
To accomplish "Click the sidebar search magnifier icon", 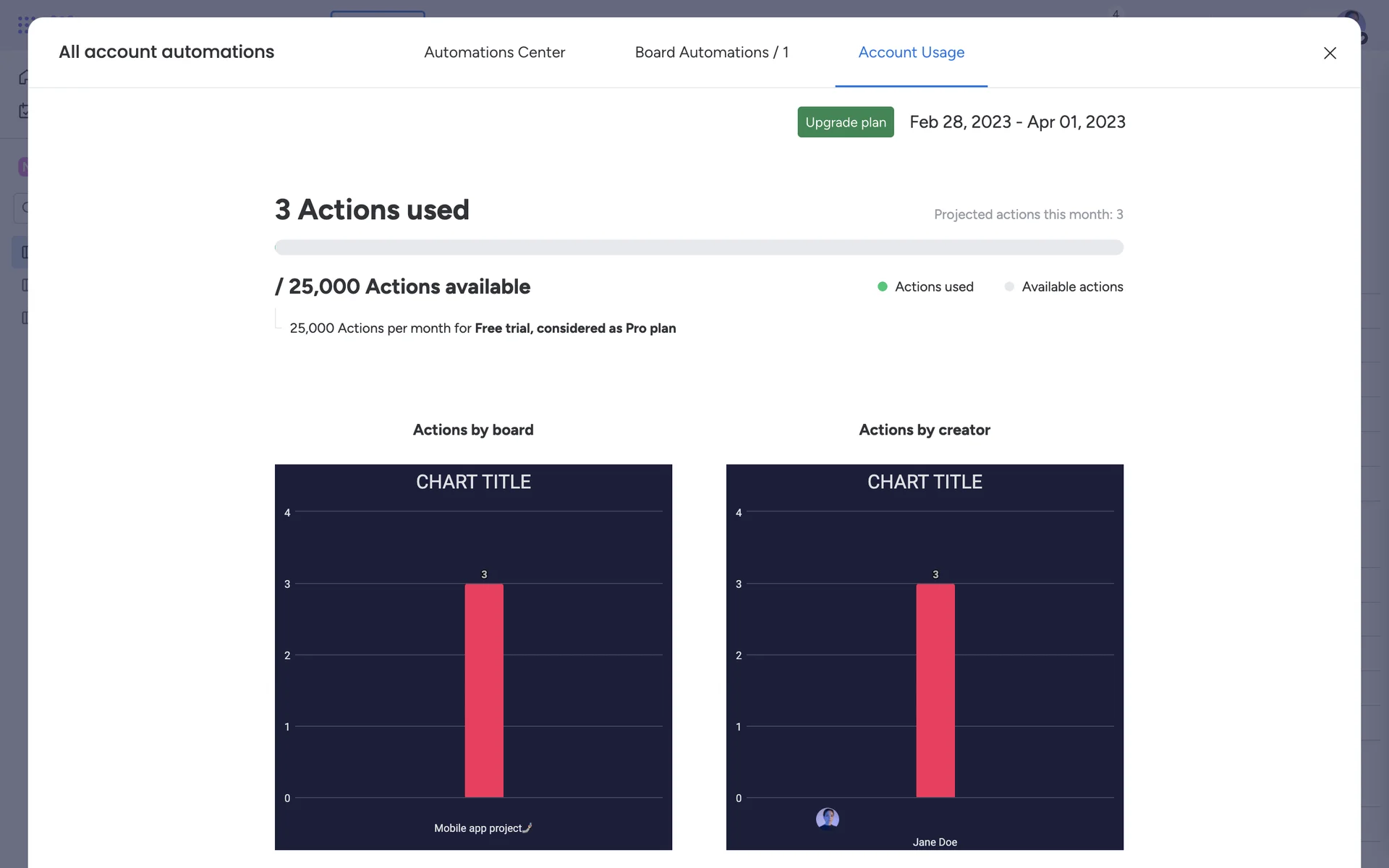I will click(24, 208).
